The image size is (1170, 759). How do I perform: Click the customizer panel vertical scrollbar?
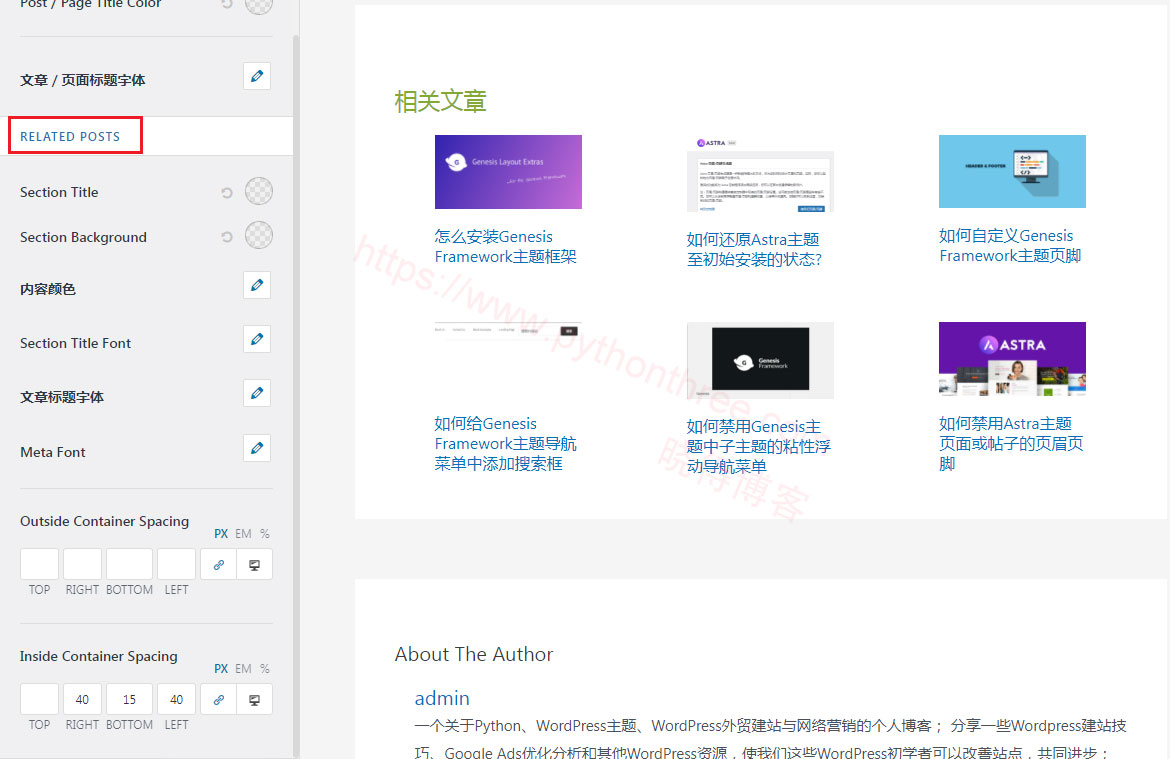click(296, 396)
